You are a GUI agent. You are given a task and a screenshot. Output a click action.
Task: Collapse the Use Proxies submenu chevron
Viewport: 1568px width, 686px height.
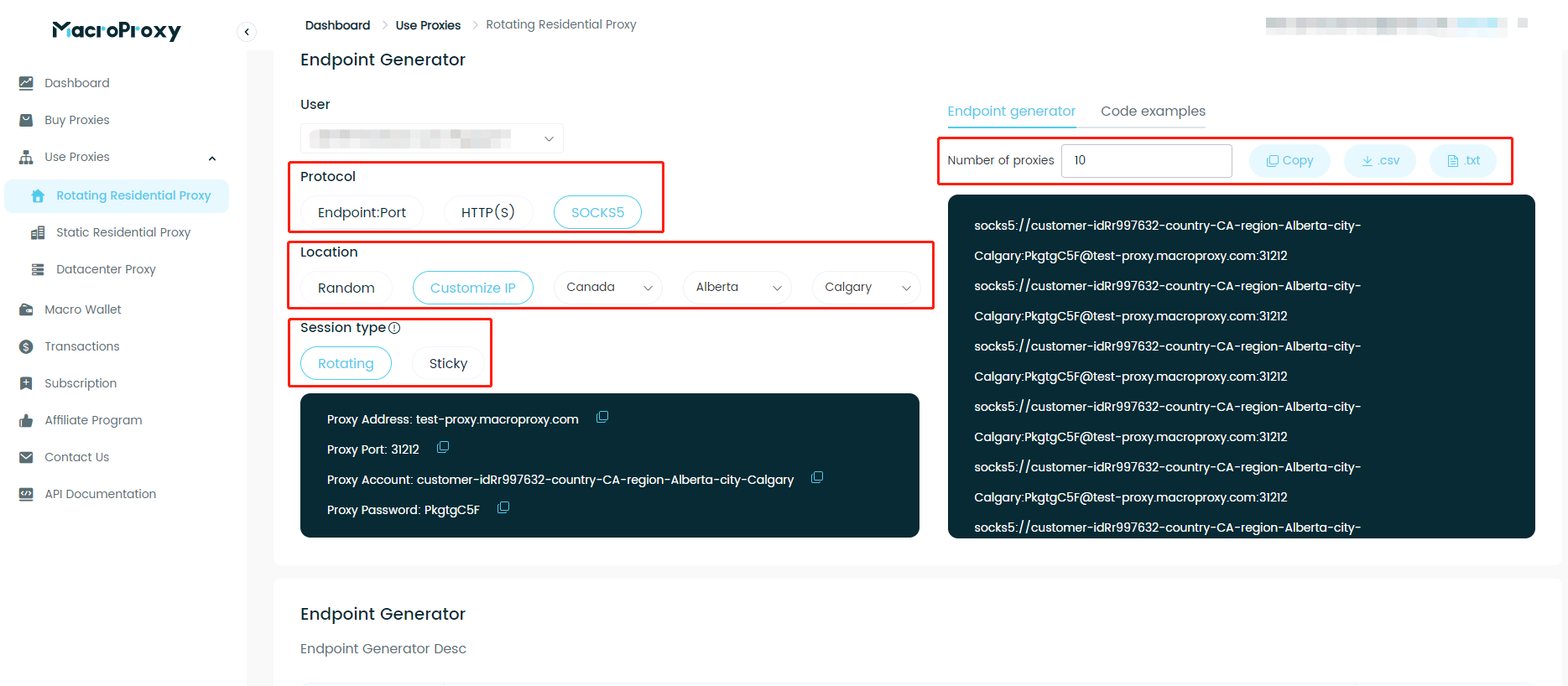pos(212,158)
